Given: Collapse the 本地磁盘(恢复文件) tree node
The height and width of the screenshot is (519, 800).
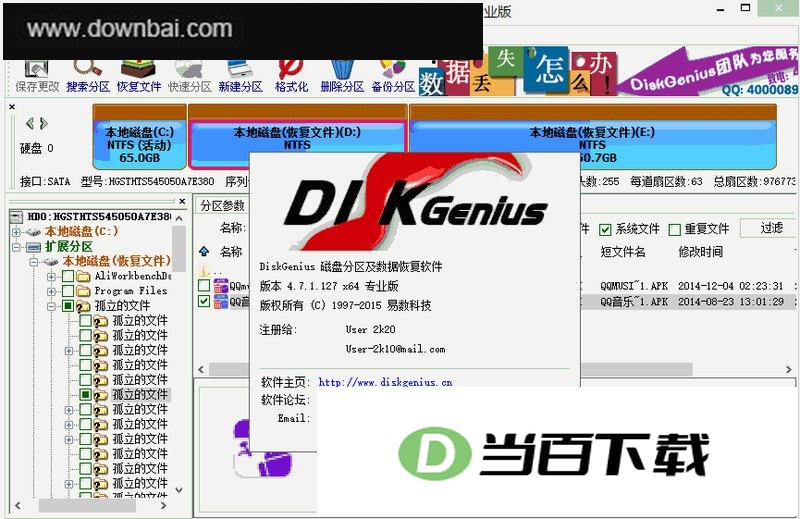Looking at the screenshot, I should [x=34, y=262].
